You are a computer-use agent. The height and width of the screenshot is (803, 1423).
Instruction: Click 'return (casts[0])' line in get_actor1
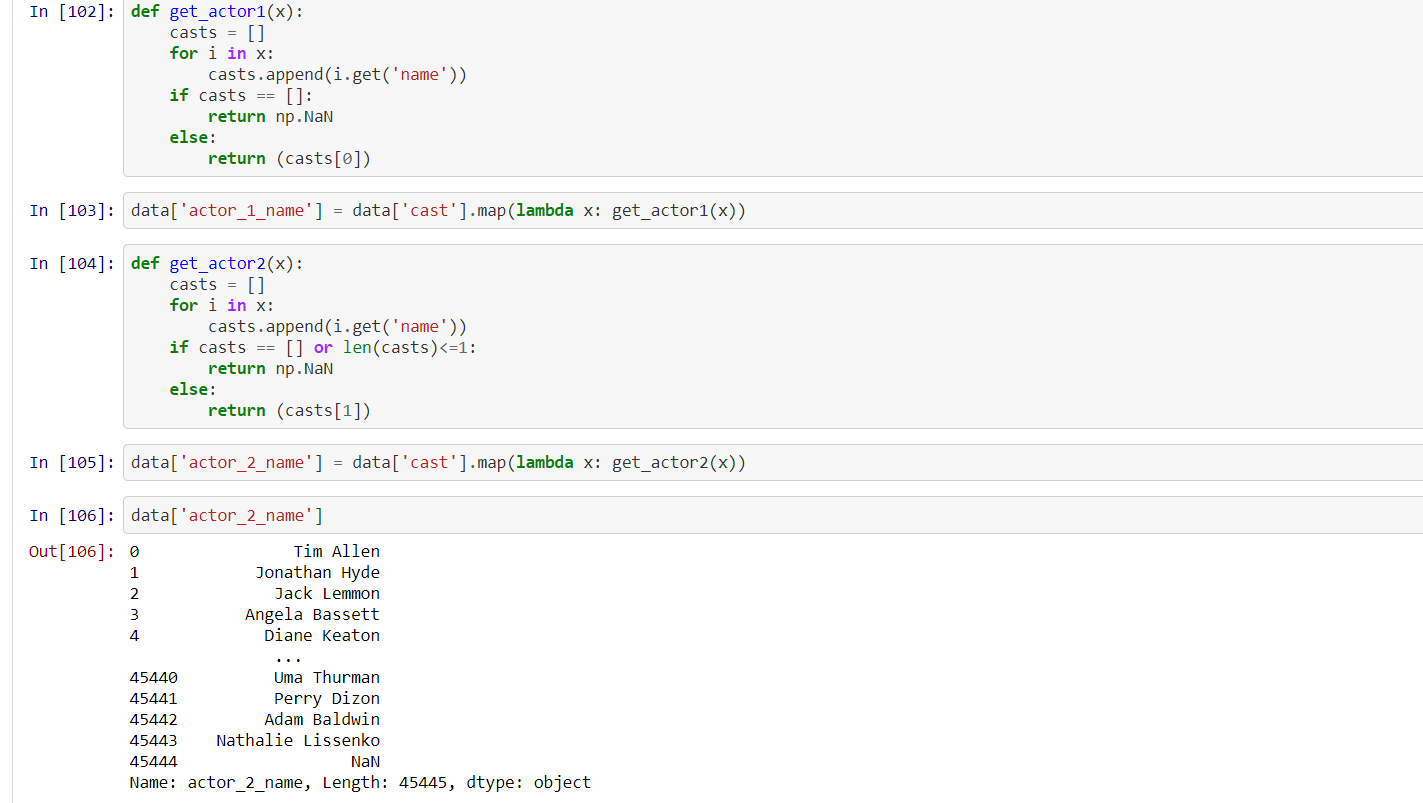289,158
